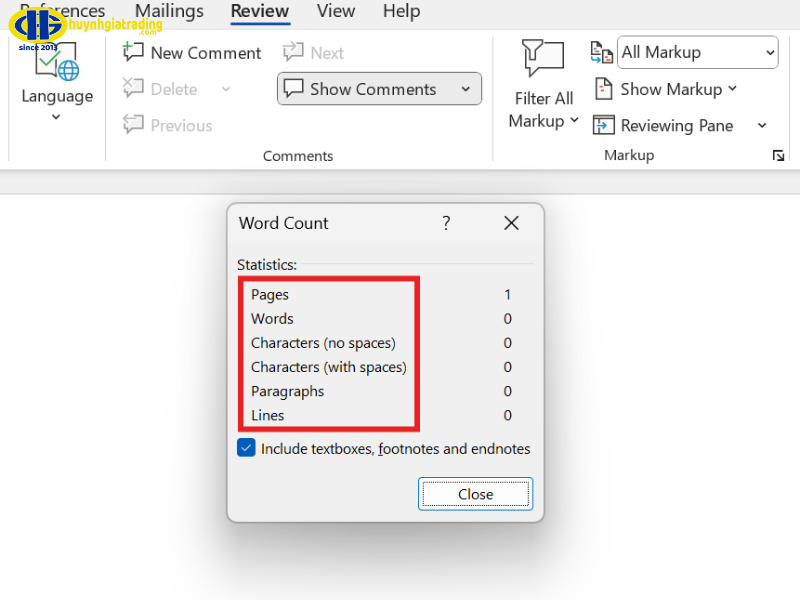Open the Reviewing Pane icon
The width and height of the screenshot is (800, 600).
coord(604,125)
